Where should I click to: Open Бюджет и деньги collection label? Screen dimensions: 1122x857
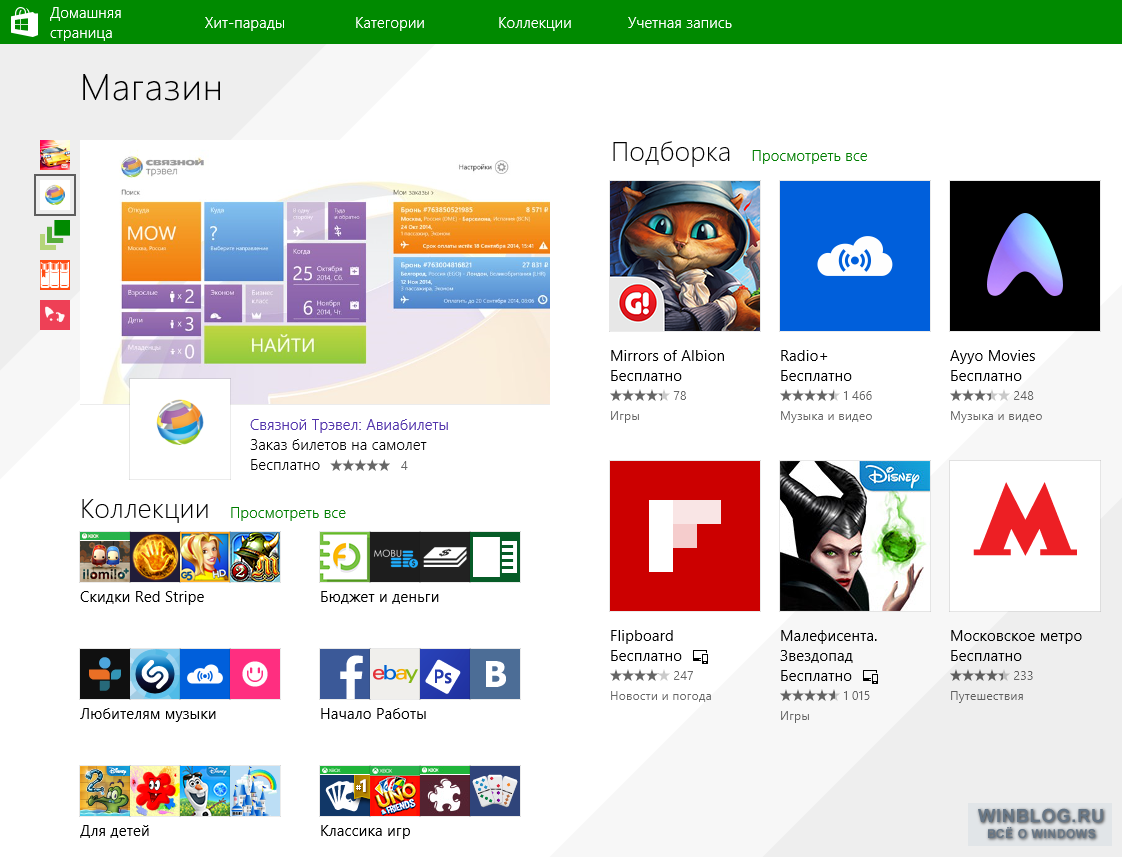[x=379, y=597]
